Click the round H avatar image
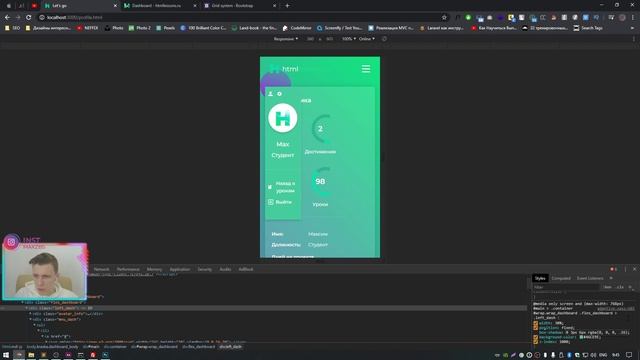This screenshot has height=360, width=640. [282, 118]
